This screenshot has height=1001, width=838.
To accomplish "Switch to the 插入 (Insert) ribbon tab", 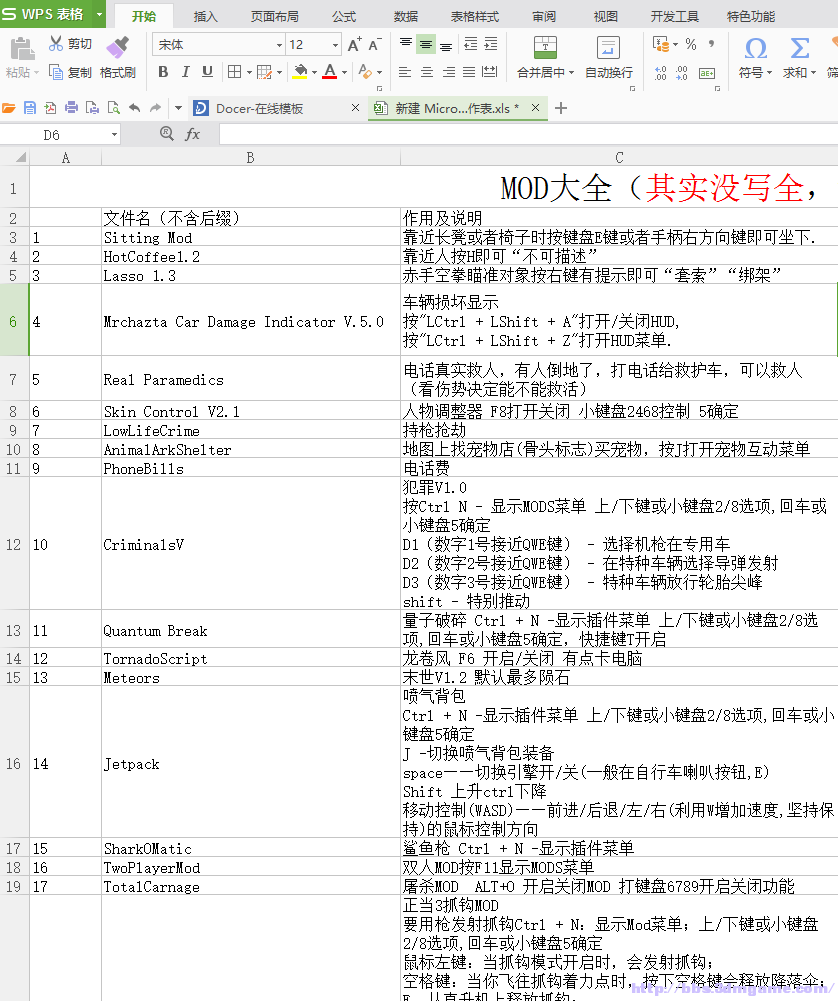I will tap(205, 16).
